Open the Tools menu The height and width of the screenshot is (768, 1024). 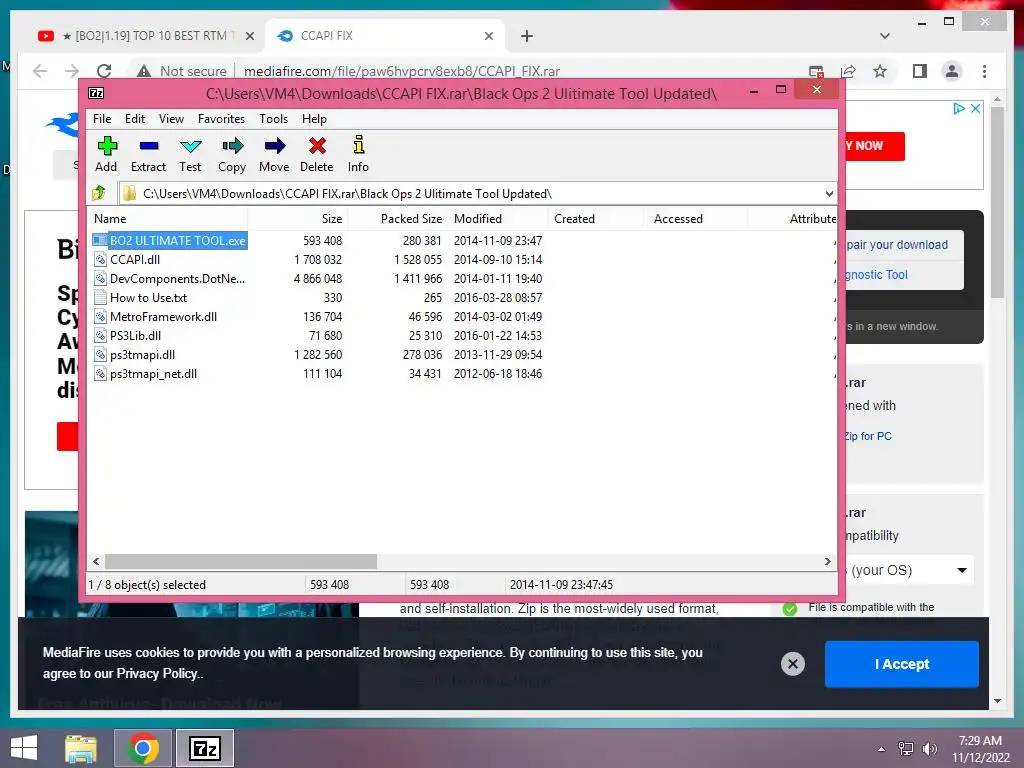pyautogui.click(x=273, y=119)
